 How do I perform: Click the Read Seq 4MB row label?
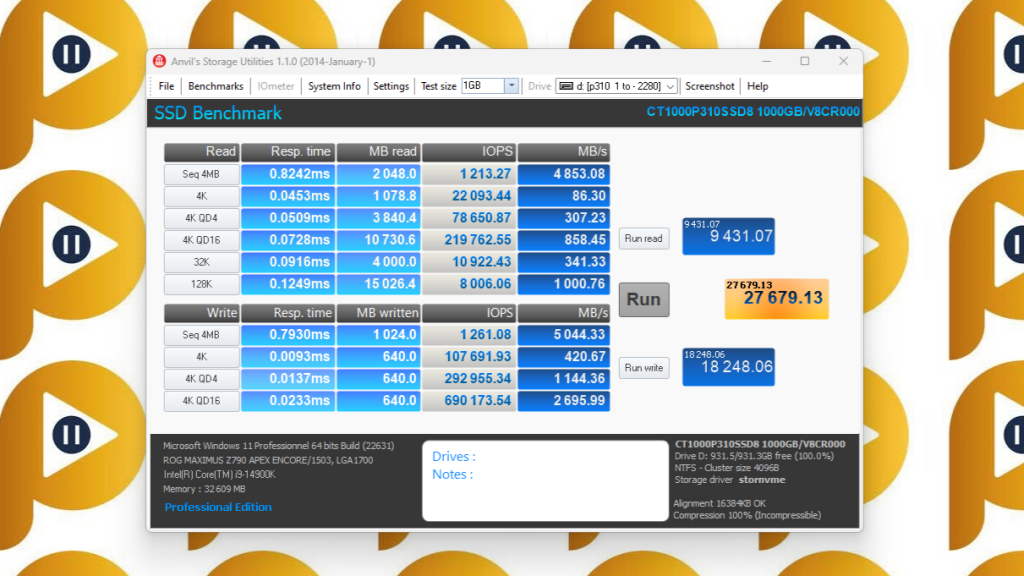pos(201,174)
